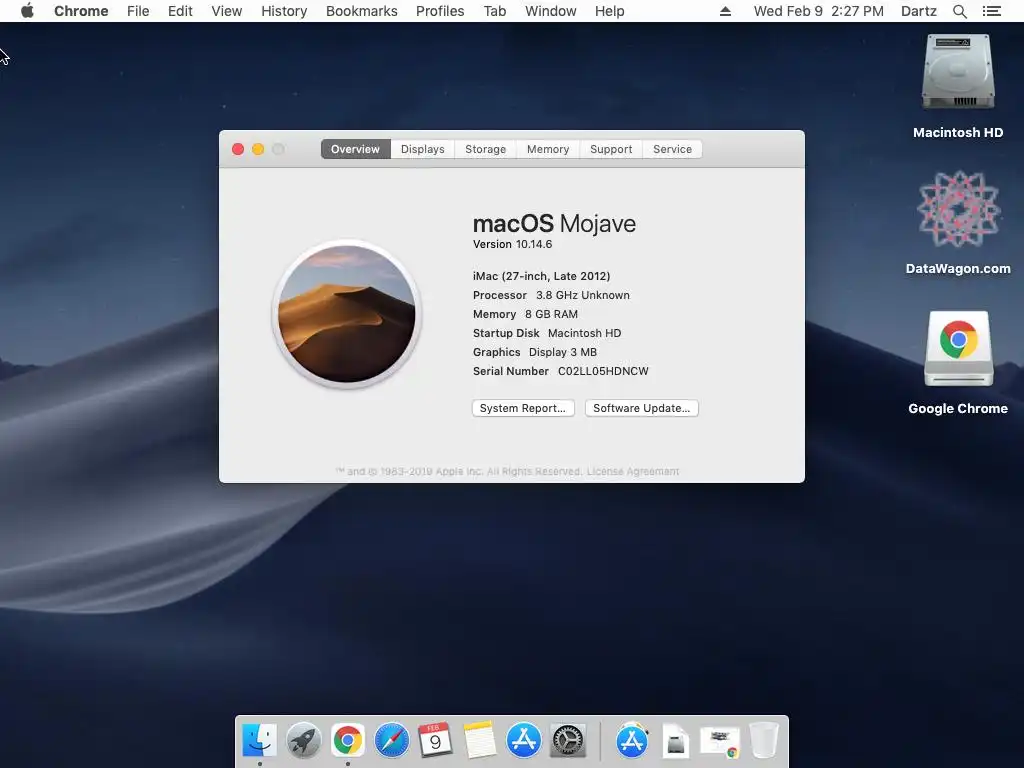The height and width of the screenshot is (768, 1024).
Task: Open the Help menu
Action: click(x=609, y=11)
